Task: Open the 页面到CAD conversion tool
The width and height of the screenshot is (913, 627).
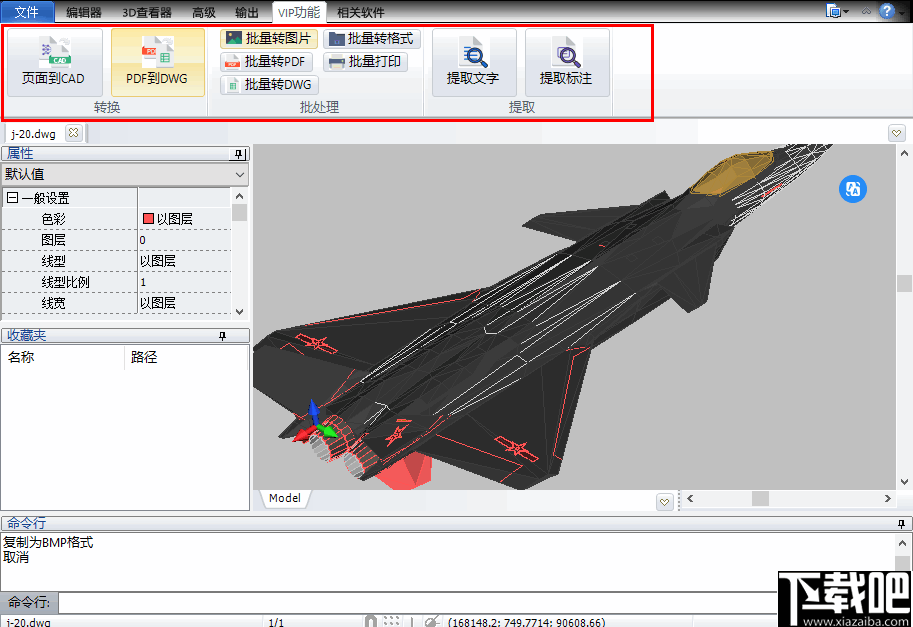Action: 53,63
